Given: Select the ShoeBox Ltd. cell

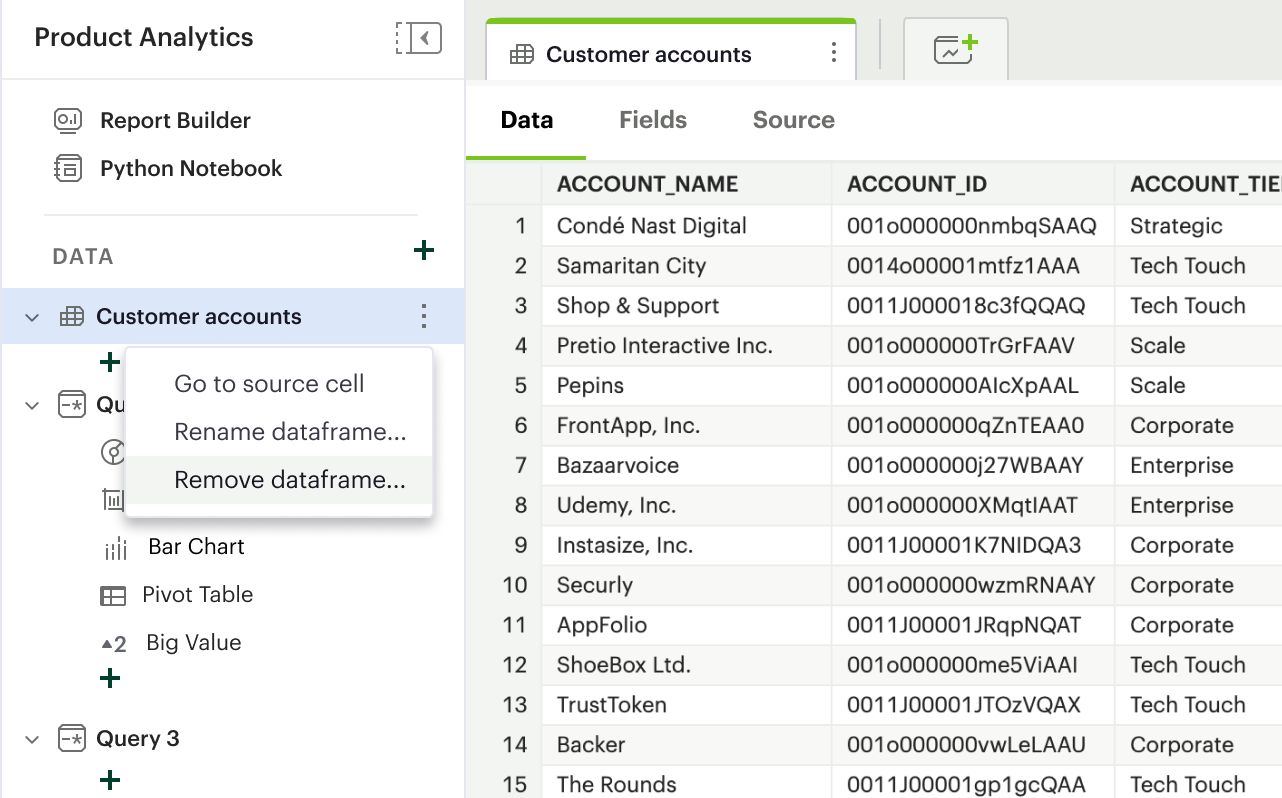Looking at the screenshot, I should 686,665.
